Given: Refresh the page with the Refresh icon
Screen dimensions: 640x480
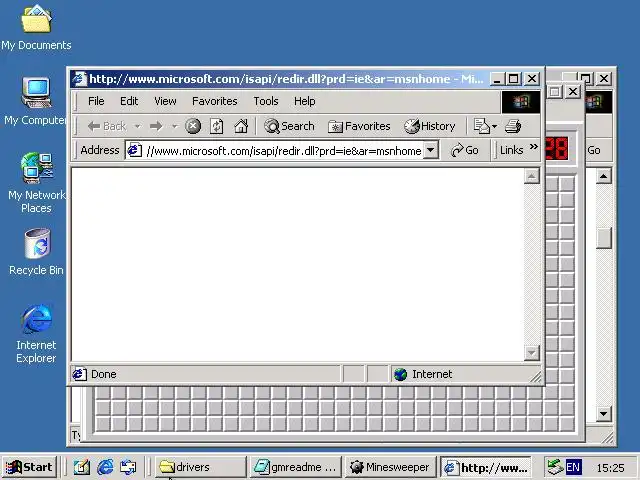Looking at the screenshot, I should coord(217,126).
